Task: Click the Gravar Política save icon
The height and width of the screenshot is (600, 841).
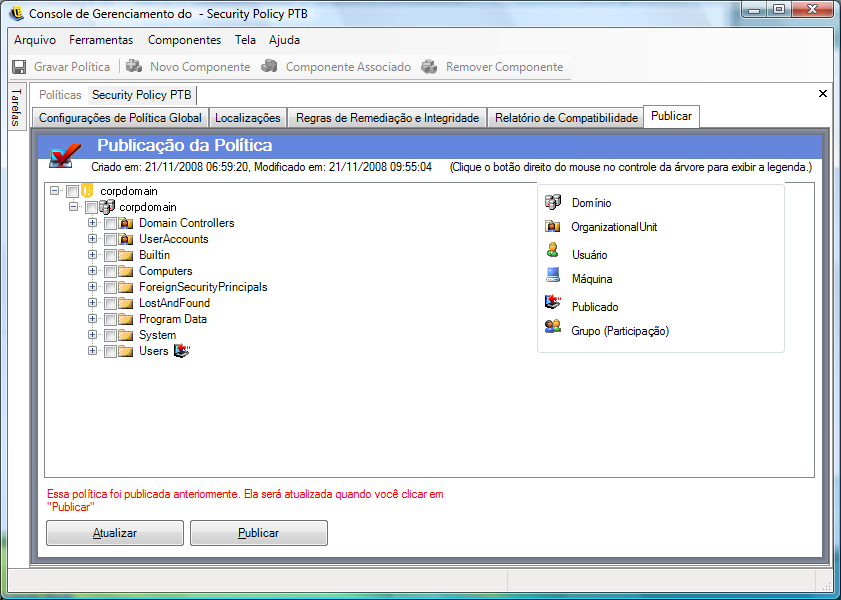Action: pyautogui.click(x=19, y=67)
